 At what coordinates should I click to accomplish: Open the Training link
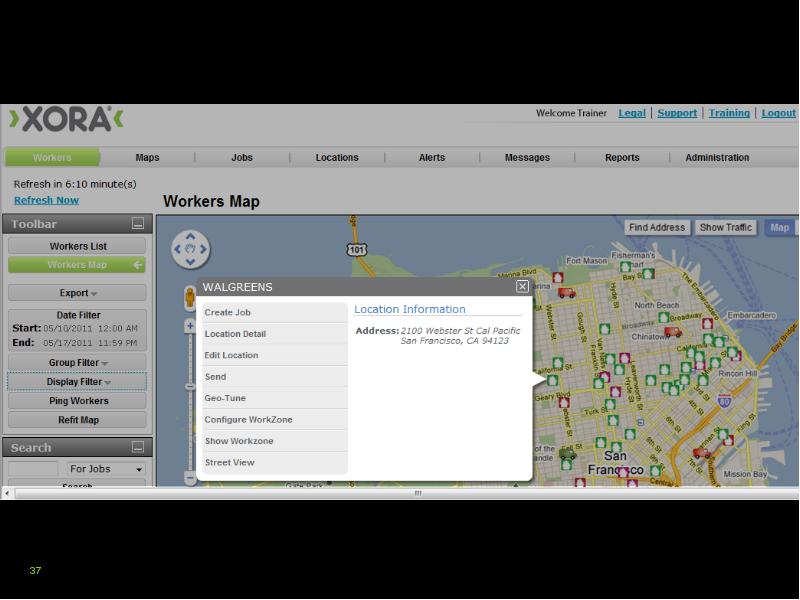[729, 113]
